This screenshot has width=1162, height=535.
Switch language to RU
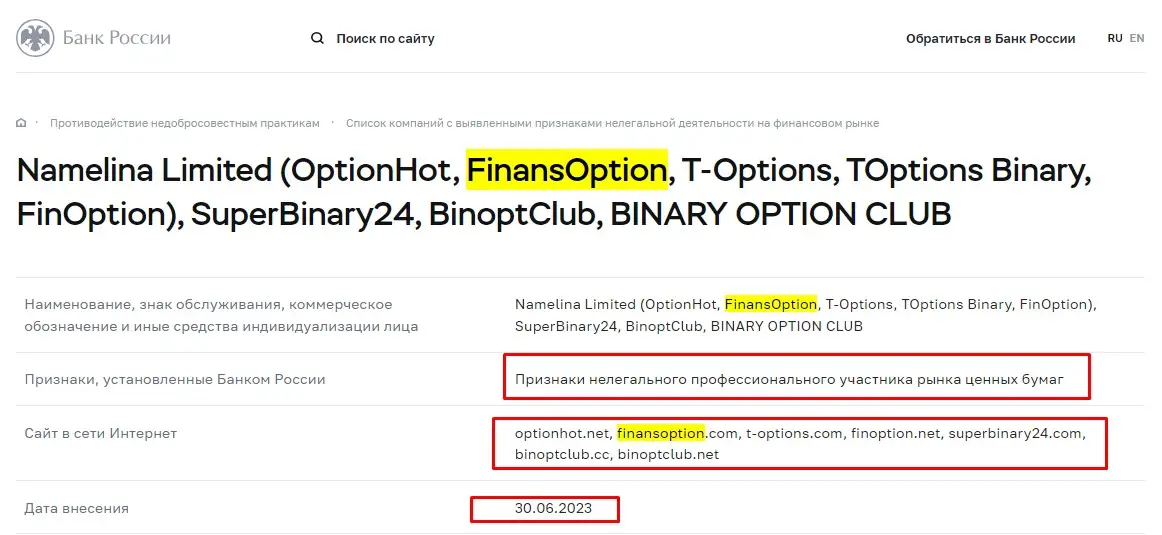point(1114,38)
